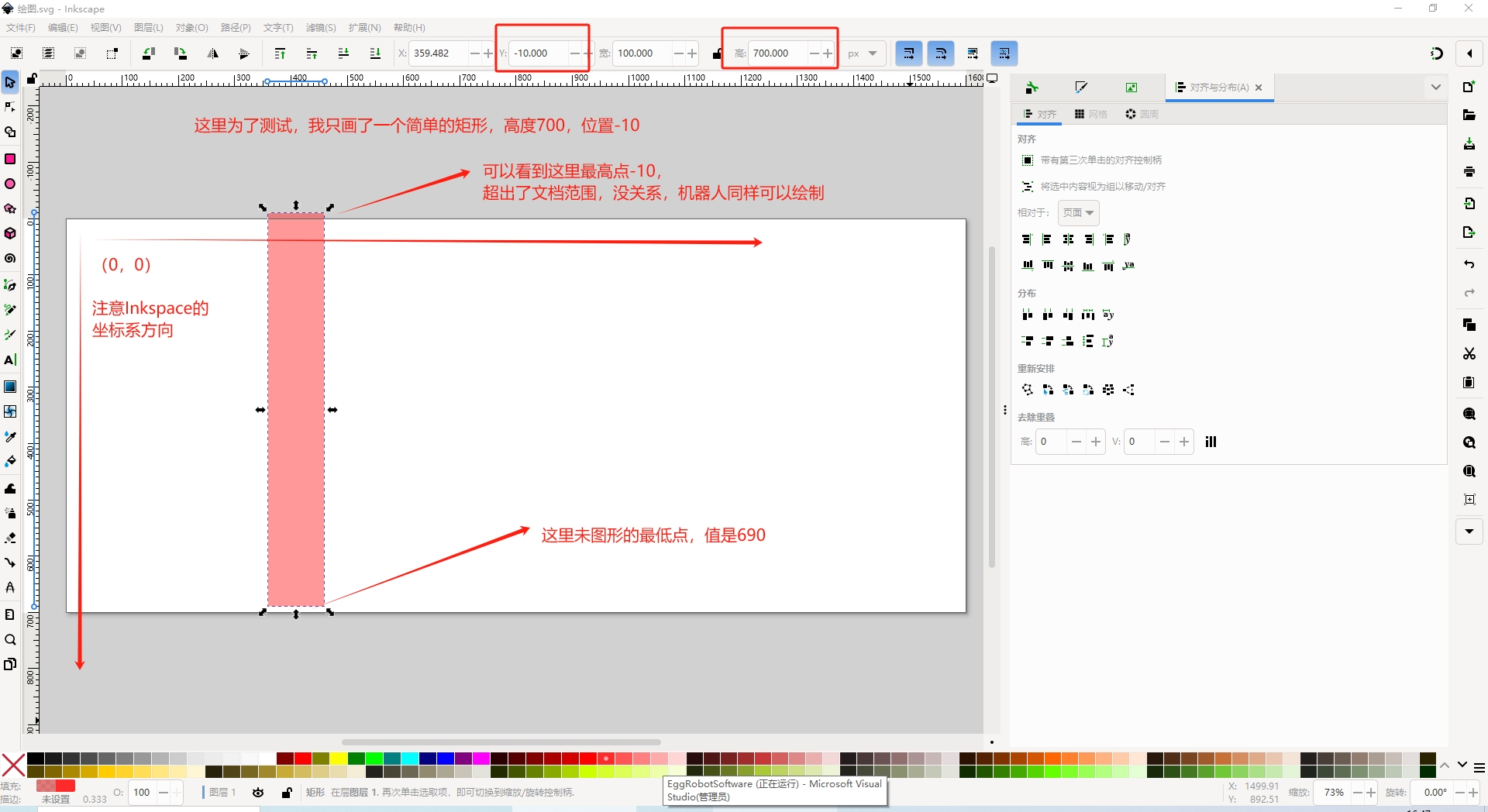Image resolution: width=1488 pixels, height=812 pixels.
Task: Open the 滤镜(S) menu
Action: 320,28
